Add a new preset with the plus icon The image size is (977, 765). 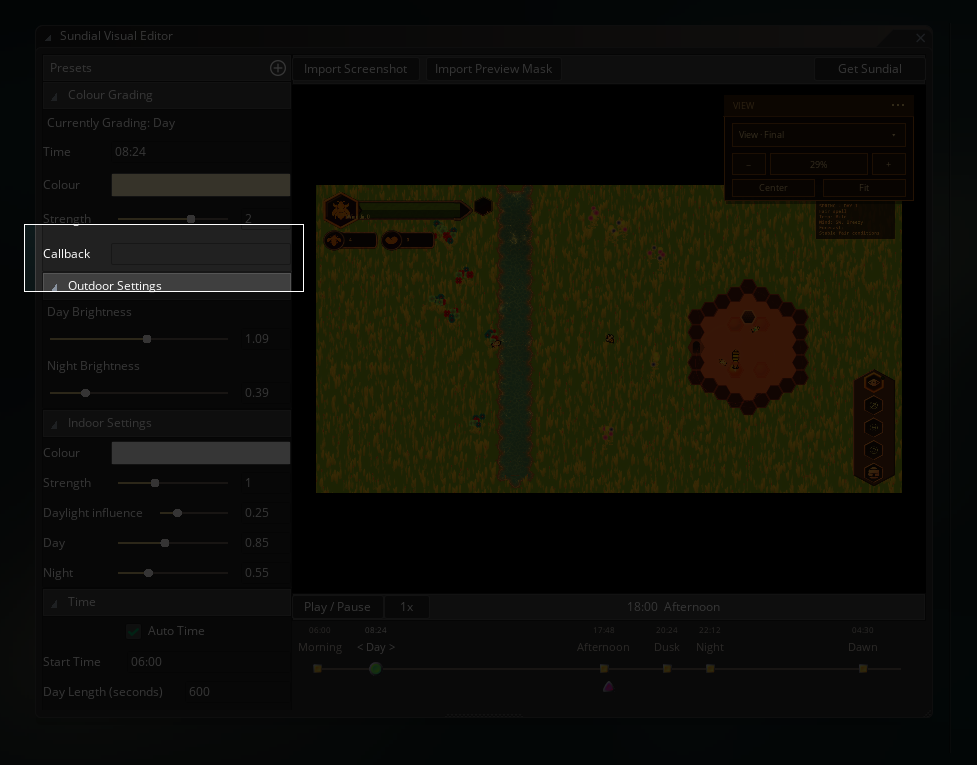[278, 68]
